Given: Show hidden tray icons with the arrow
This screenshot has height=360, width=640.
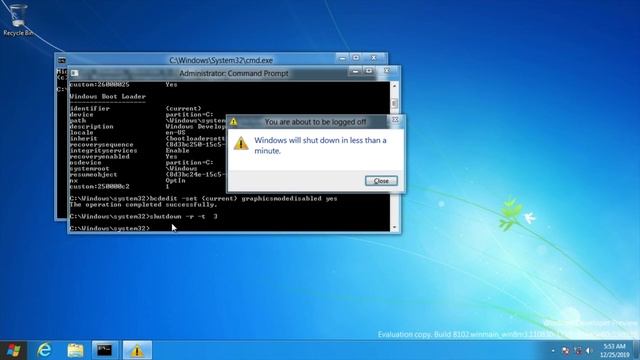Looking at the screenshot, I should [553, 350].
